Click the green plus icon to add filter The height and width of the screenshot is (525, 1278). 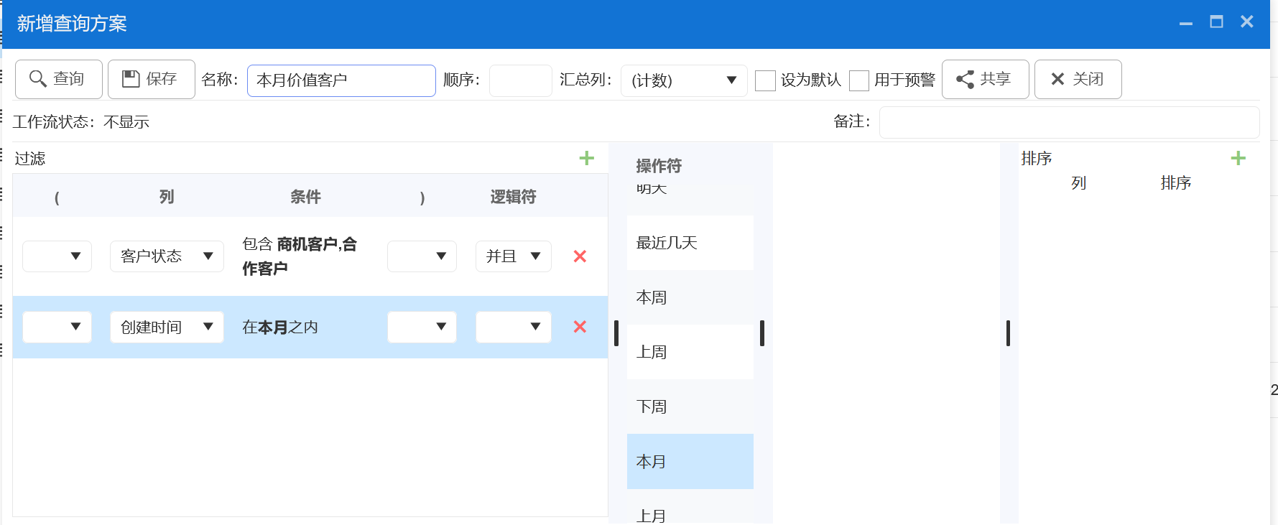586,158
